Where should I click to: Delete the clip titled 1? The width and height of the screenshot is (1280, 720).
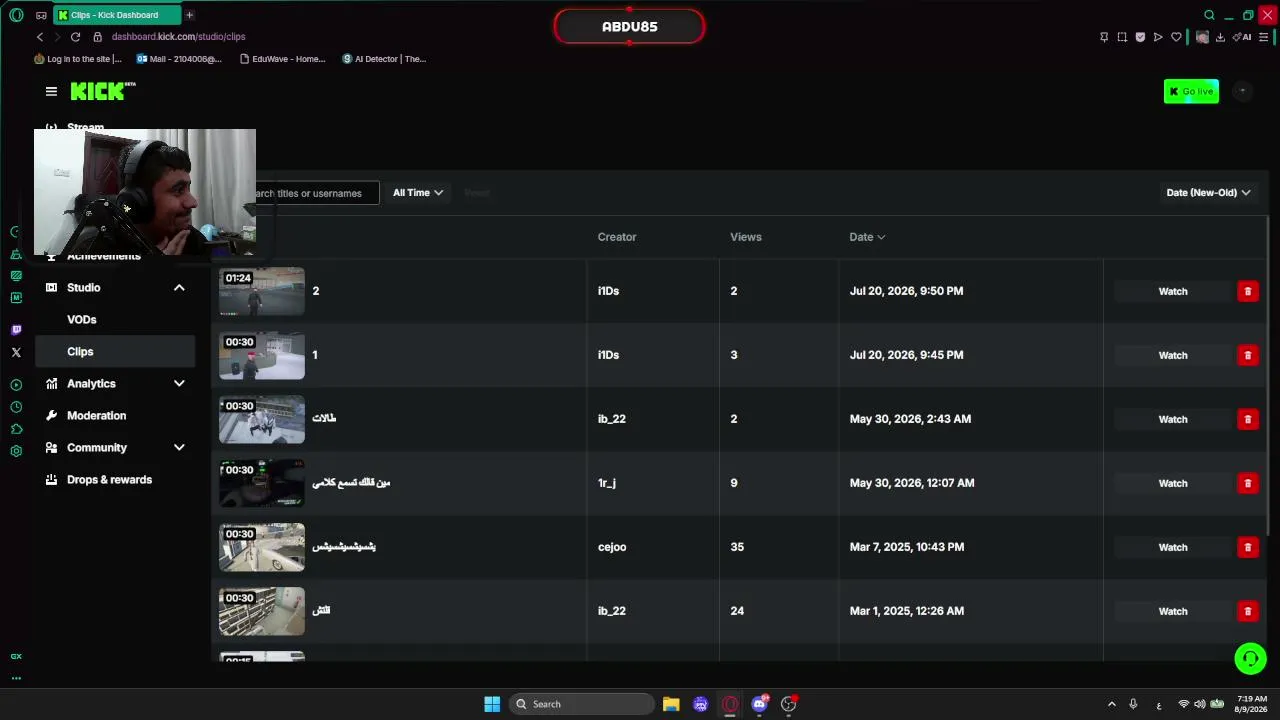coord(1247,355)
